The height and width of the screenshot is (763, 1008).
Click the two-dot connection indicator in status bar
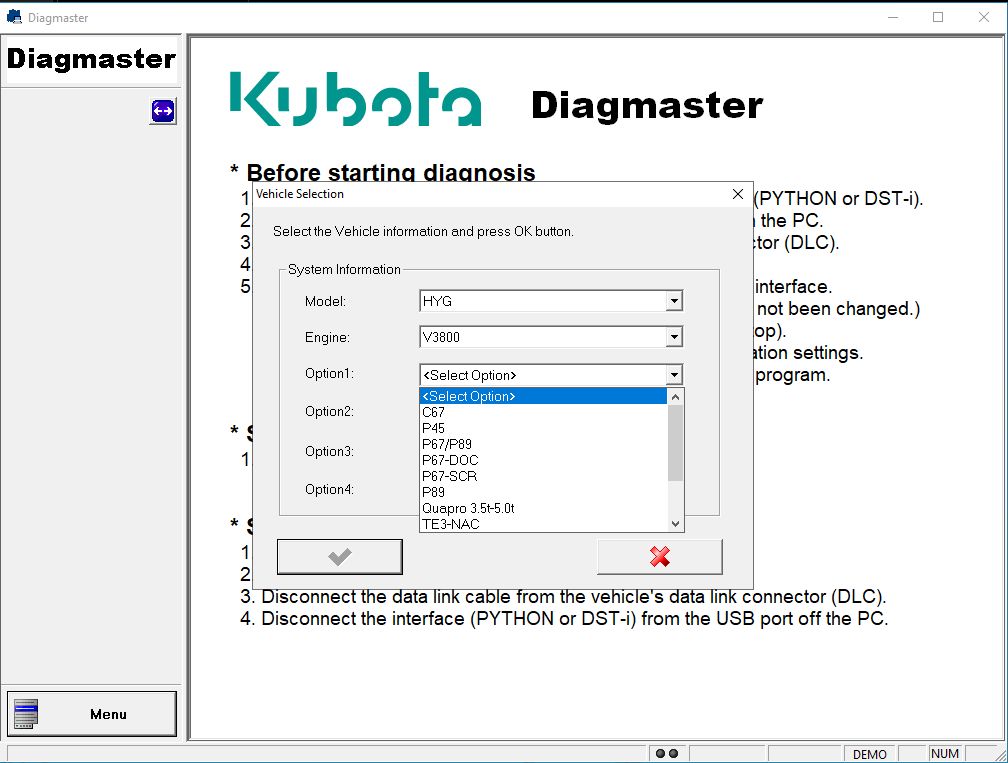667,753
